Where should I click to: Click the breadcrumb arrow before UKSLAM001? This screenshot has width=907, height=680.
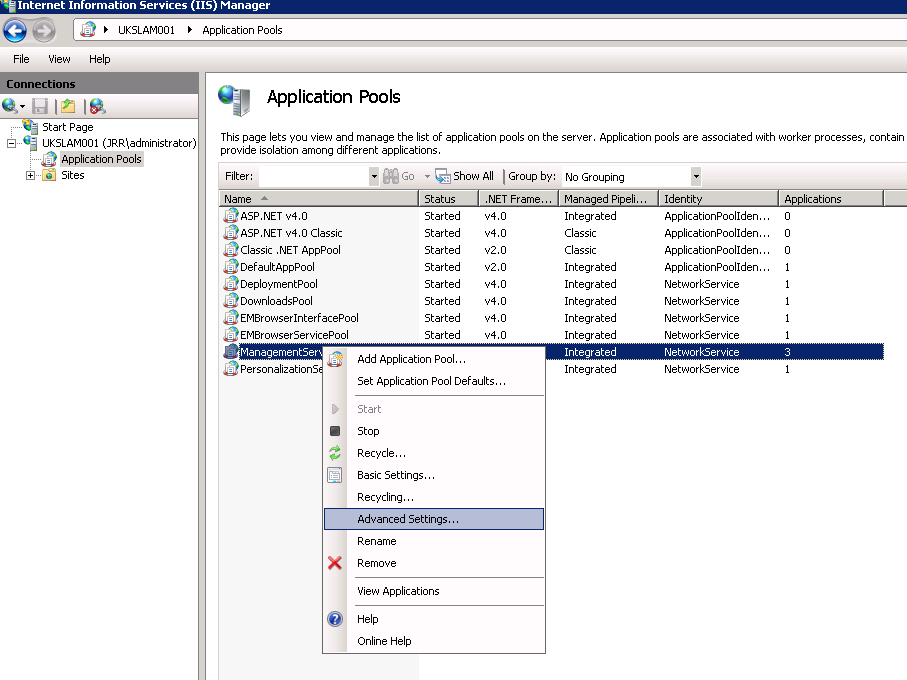tap(106, 29)
